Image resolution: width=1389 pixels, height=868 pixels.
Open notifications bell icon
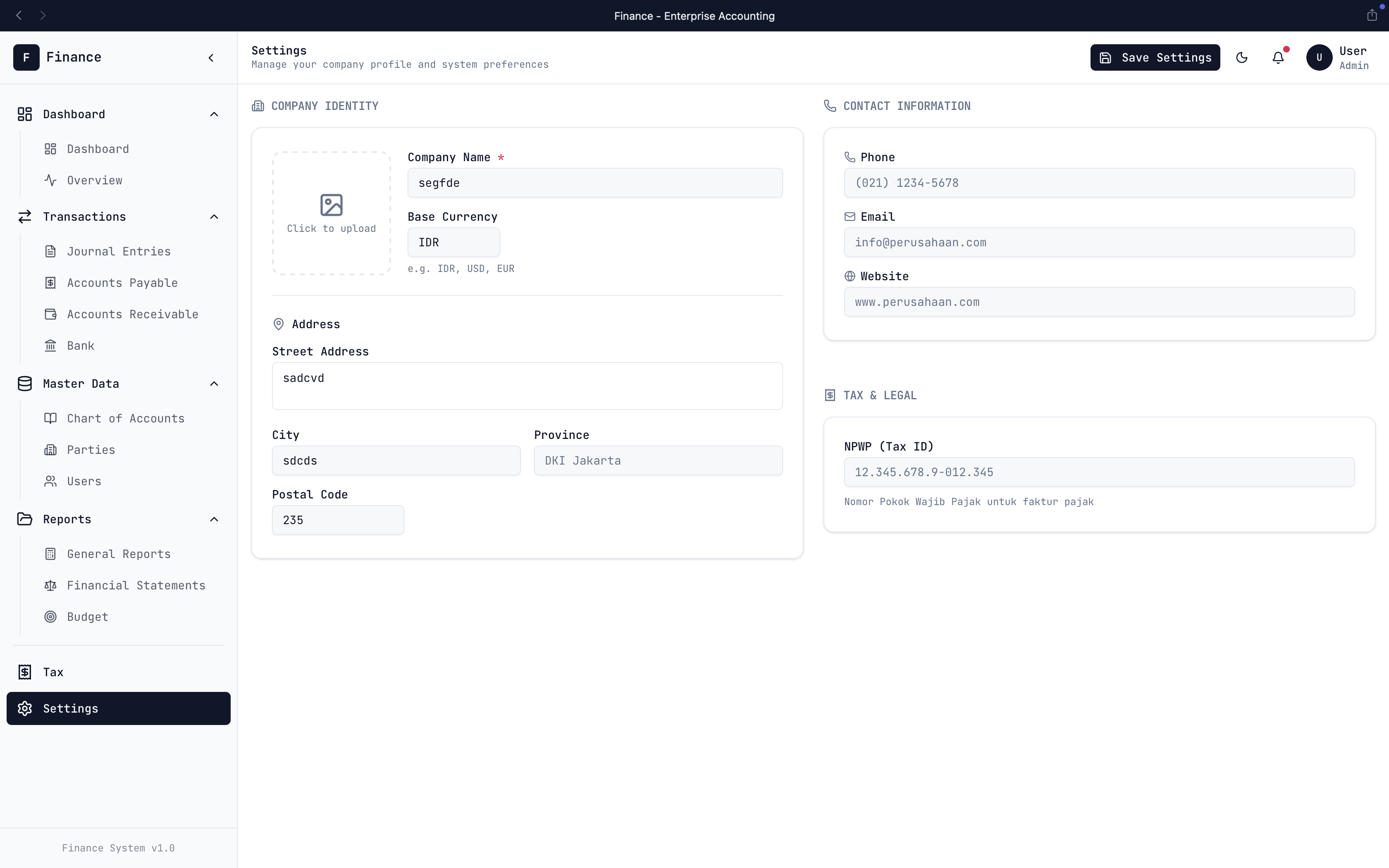pyautogui.click(x=1278, y=57)
